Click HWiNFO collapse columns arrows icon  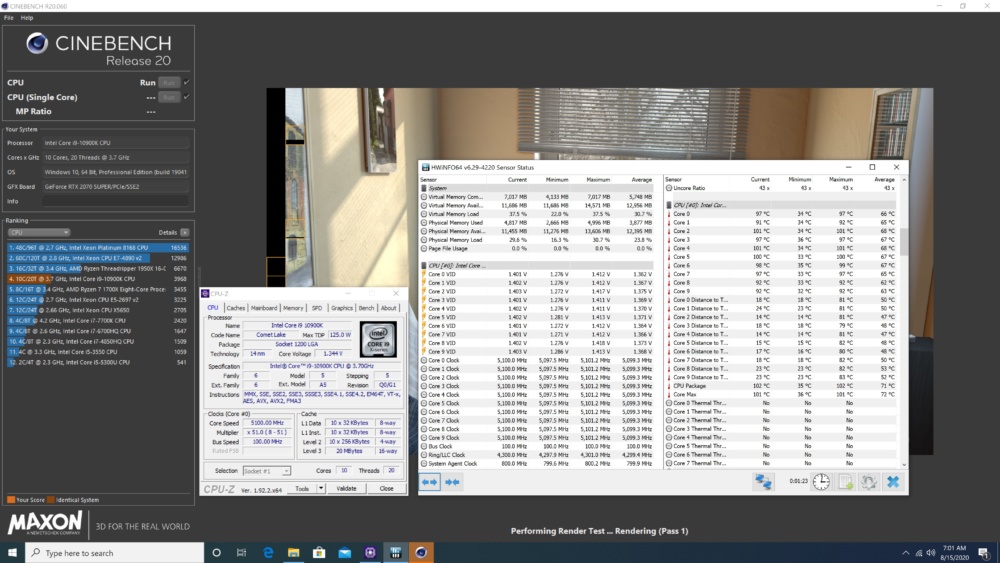(x=452, y=482)
